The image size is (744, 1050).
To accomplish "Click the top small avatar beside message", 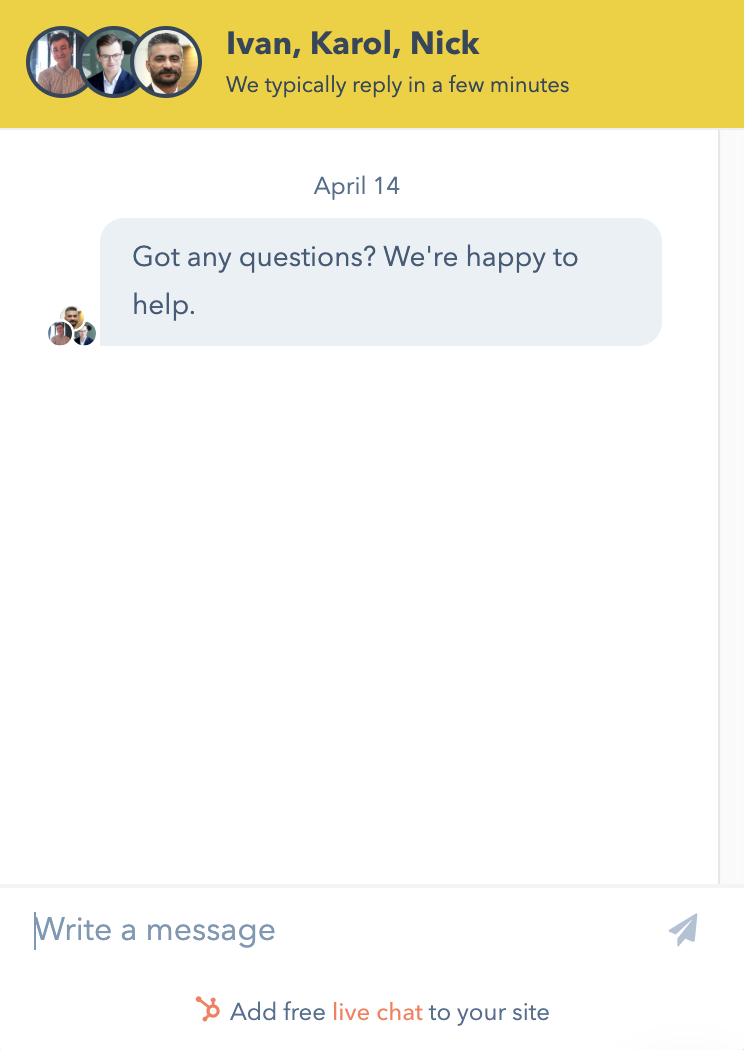I will pyautogui.click(x=71, y=317).
